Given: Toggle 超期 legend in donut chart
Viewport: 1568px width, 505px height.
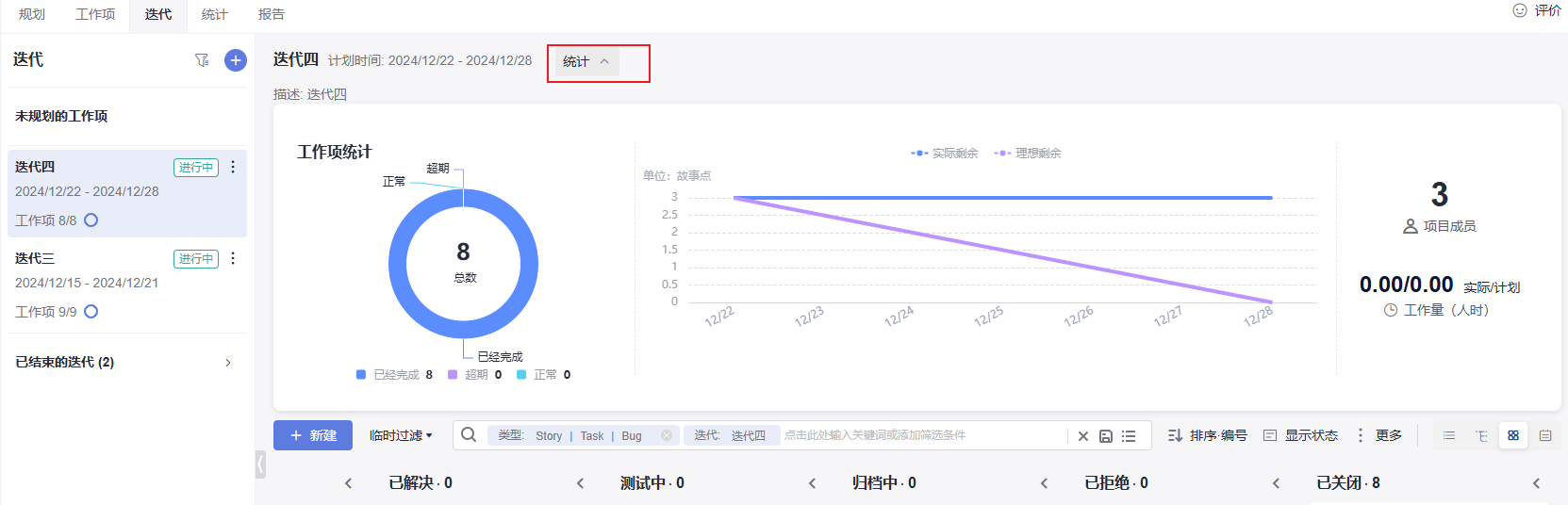Looking at the screenshot, I should click(474, 375).
